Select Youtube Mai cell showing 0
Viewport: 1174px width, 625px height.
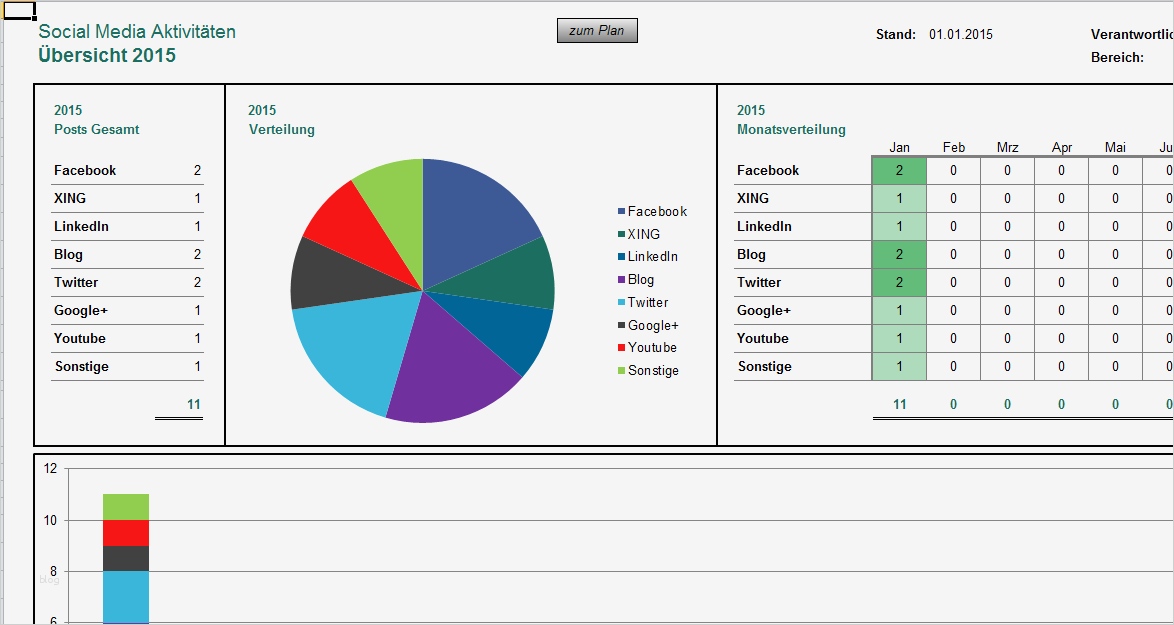[1115, 338]
